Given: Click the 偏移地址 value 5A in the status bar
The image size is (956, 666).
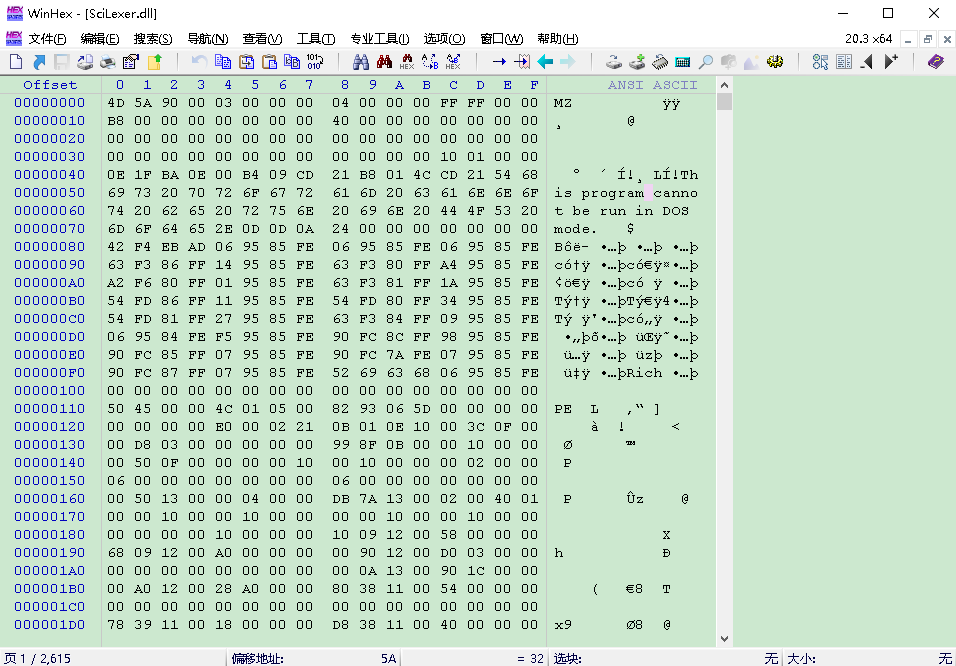Looking at the screenshot, I should [388, 659].
